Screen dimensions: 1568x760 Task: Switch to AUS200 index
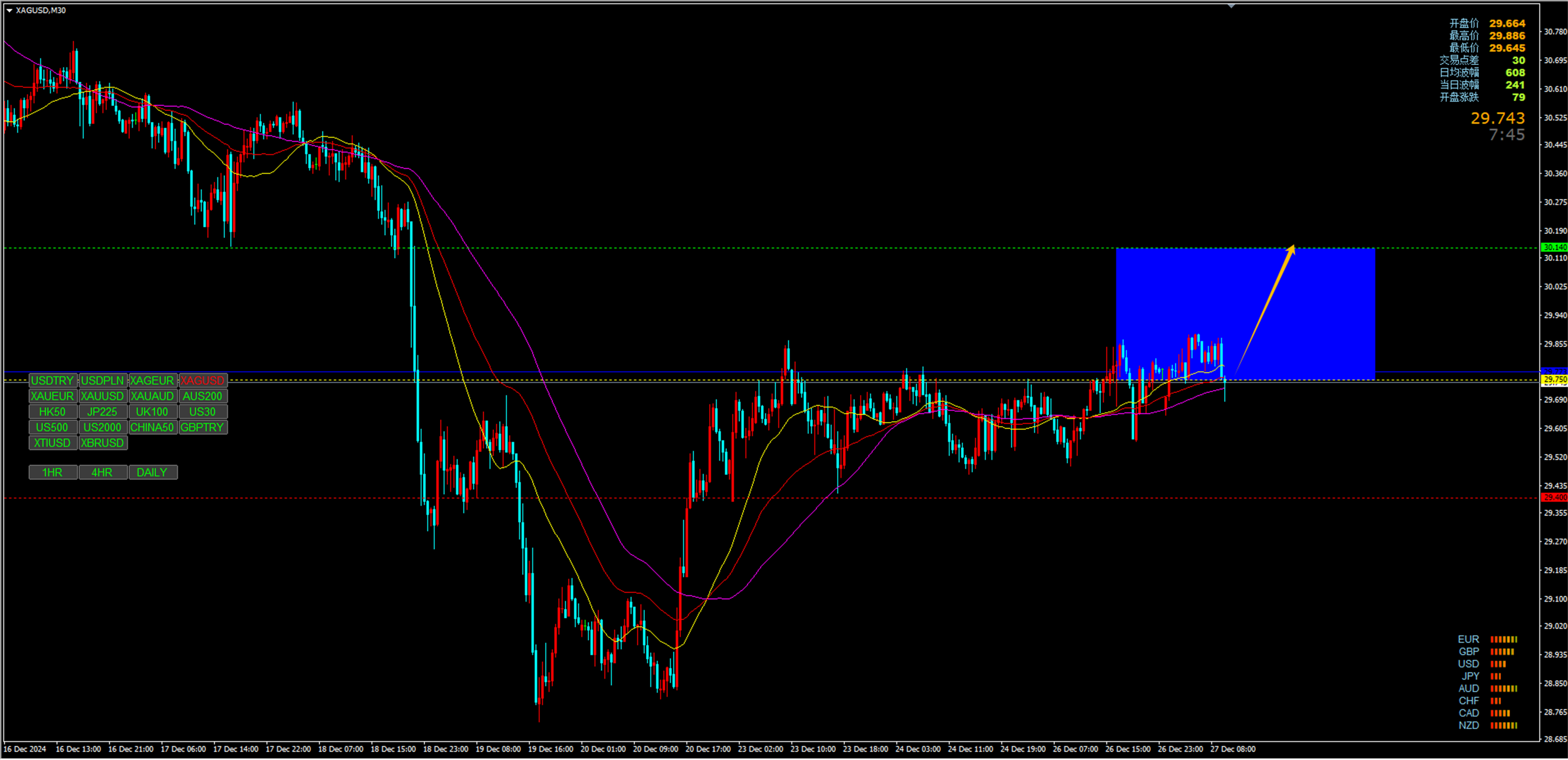tap(203, 397)
